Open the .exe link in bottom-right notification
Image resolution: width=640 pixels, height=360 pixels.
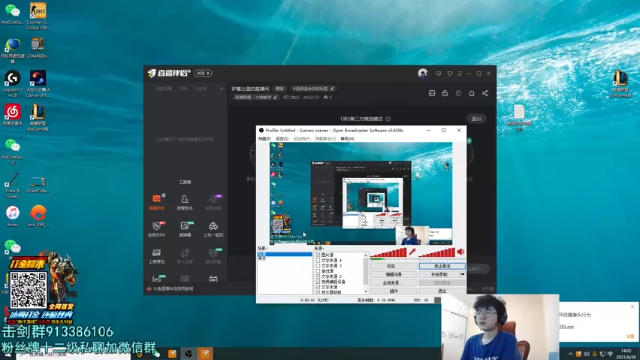point(566,327)
